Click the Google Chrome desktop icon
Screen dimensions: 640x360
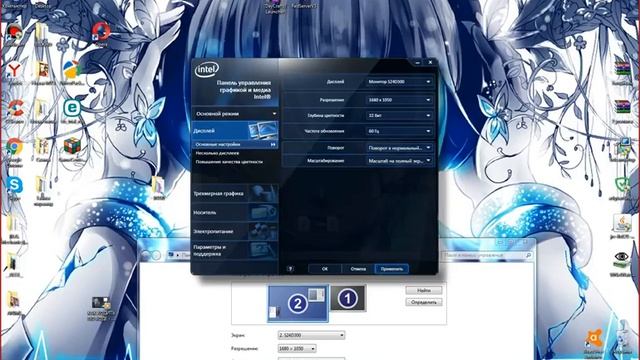[x=14, y=146]
